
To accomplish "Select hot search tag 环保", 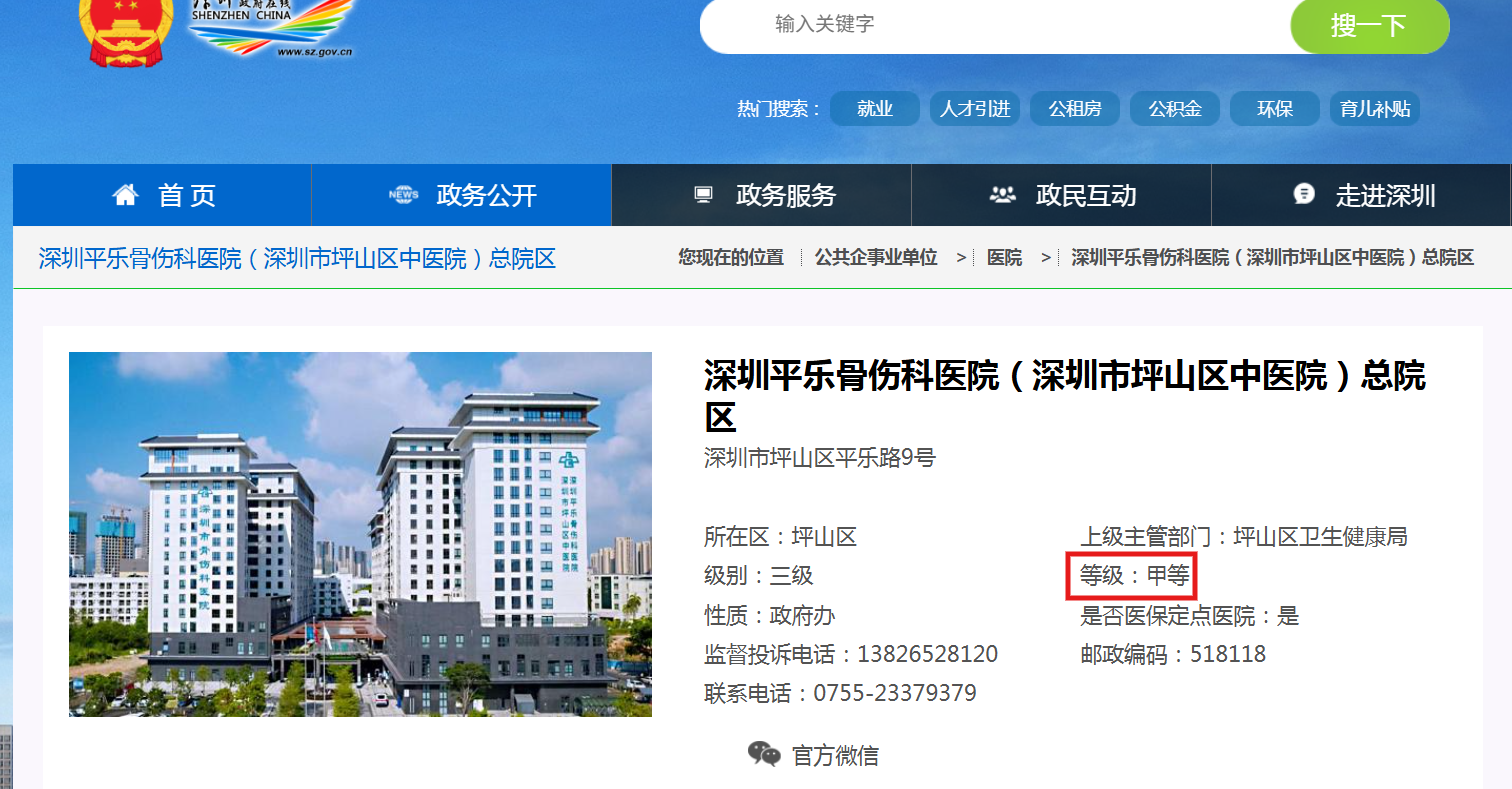I will [1275, 109].
